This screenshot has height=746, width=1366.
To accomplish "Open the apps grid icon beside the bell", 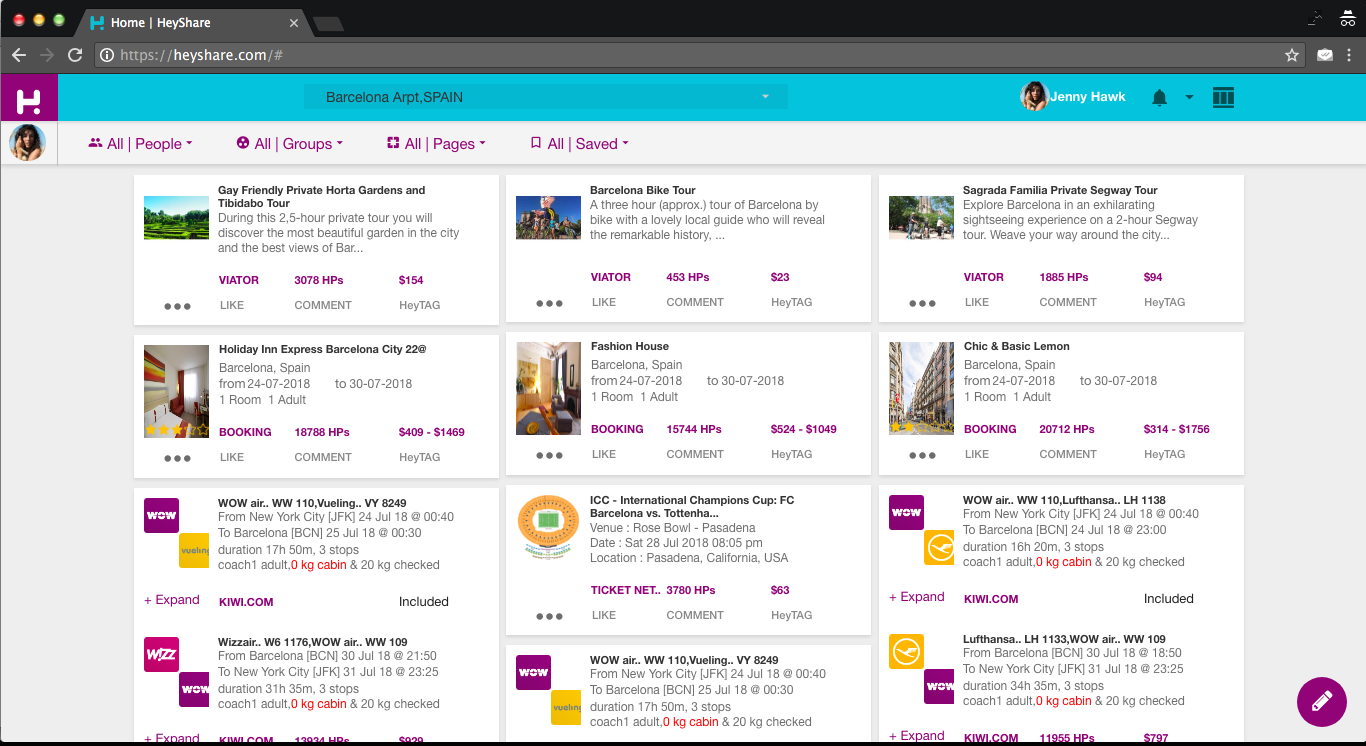I will click(1223, 97).
